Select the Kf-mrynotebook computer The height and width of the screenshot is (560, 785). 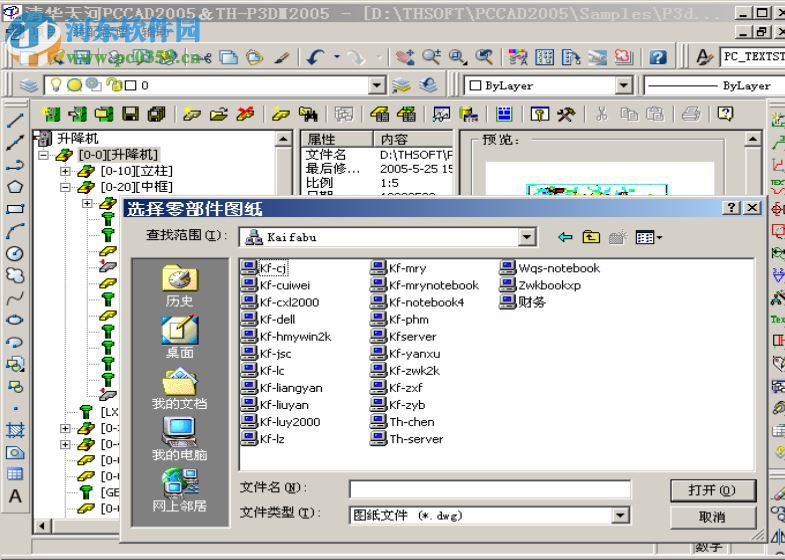(x=425, y=285)
